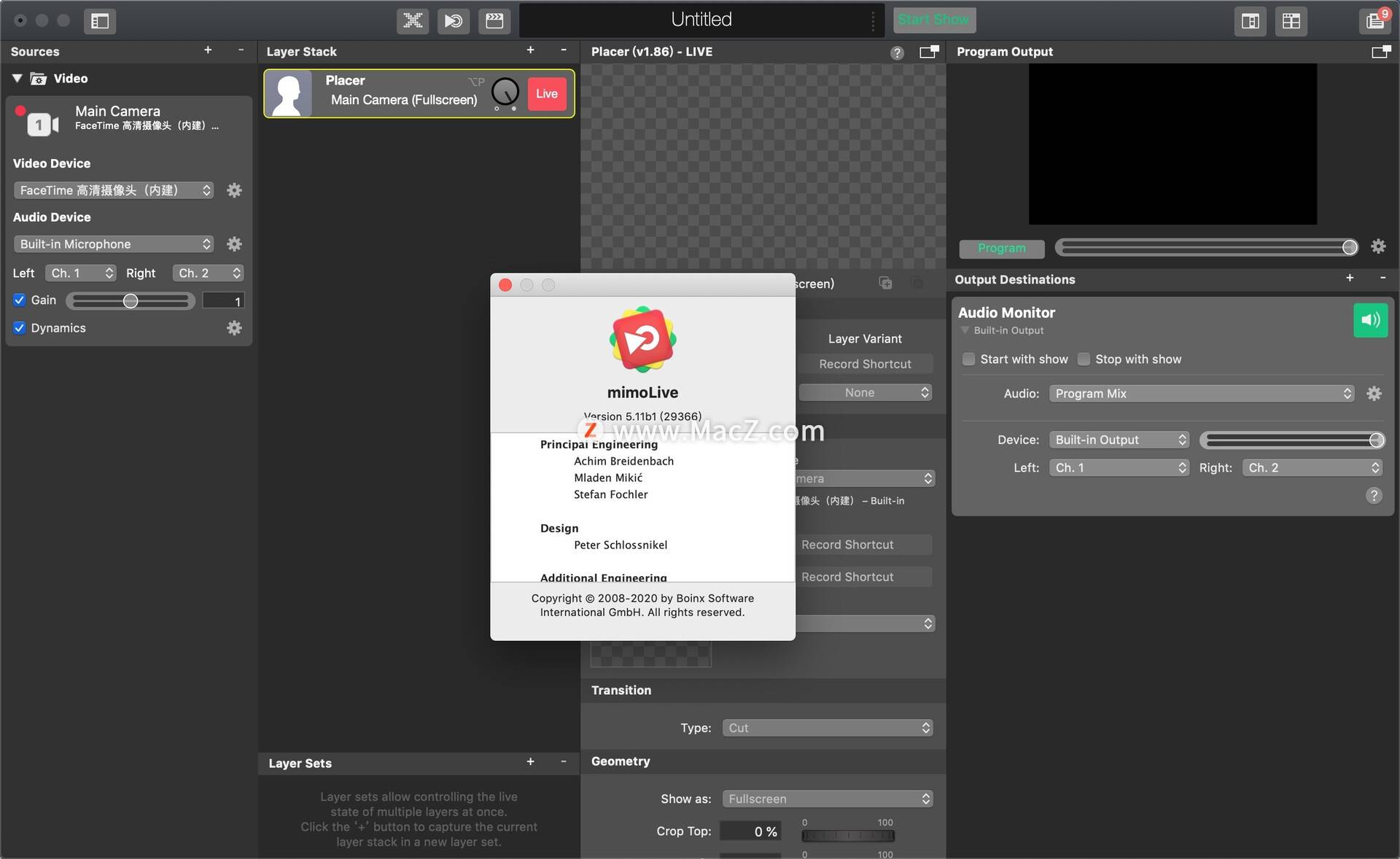Remove an output destination
The width and height of the screenshot is (1400, 859).
(x=1382, y=278)
